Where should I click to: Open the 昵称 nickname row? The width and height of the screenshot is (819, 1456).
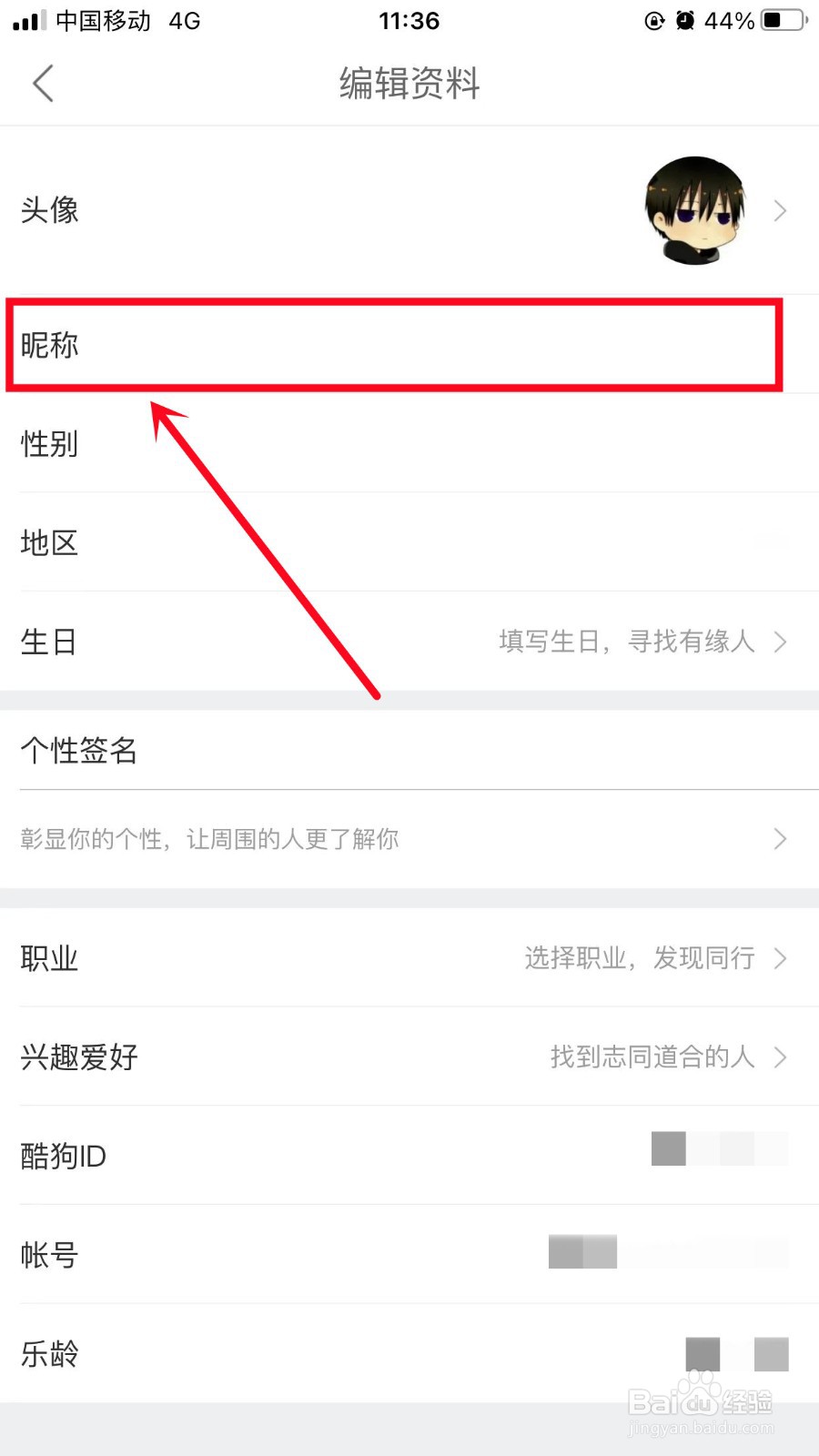(x=409, y=345)
